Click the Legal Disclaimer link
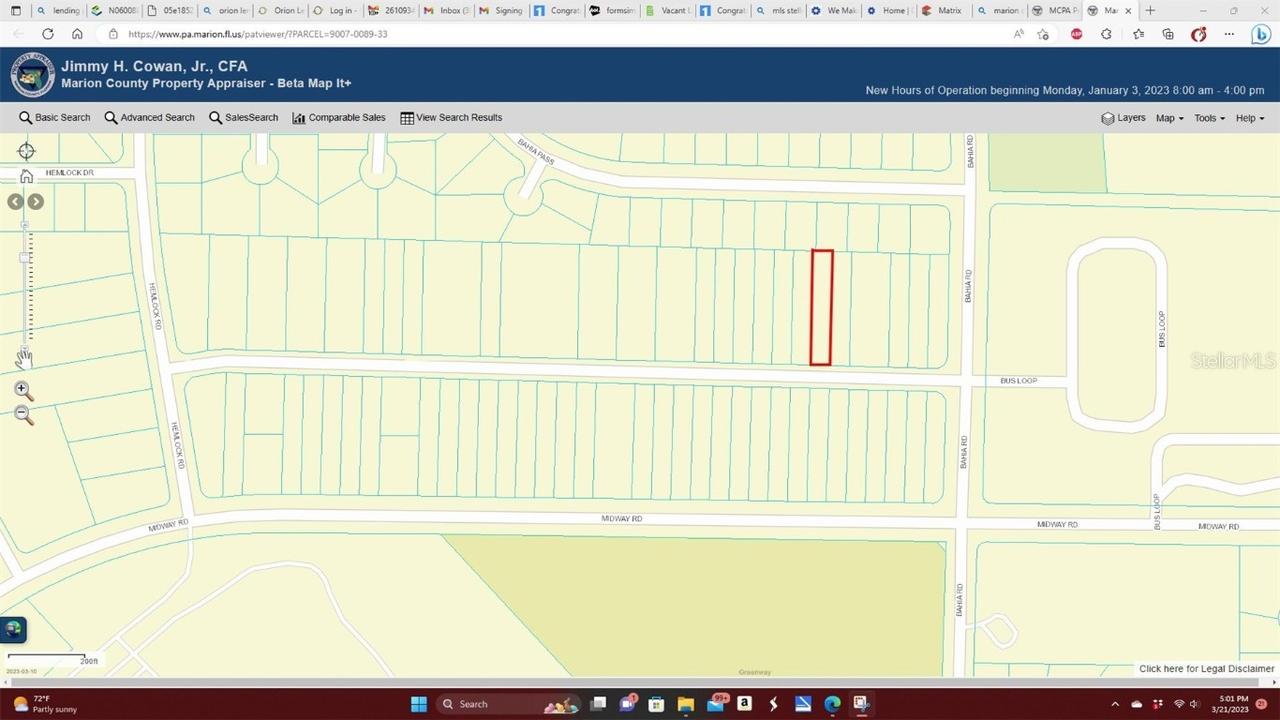 (1206, 668)
